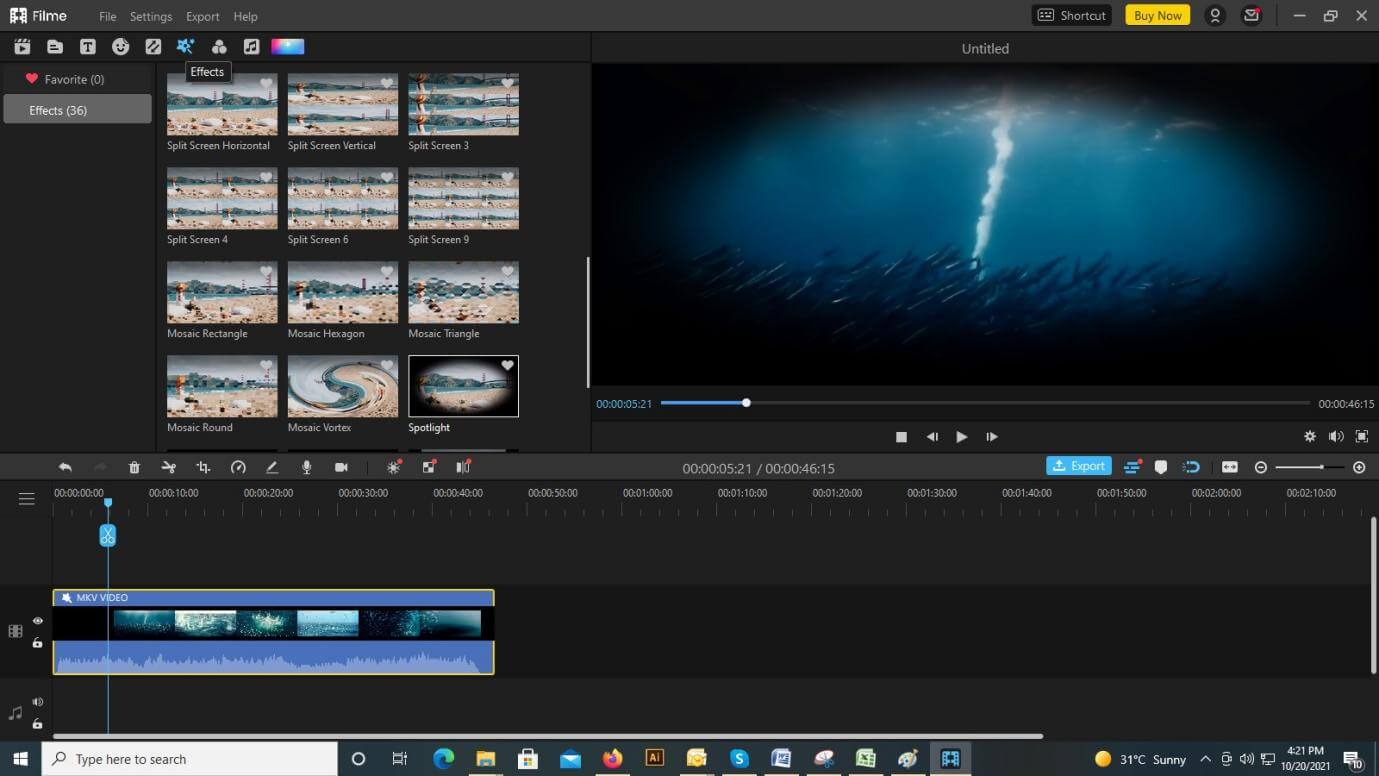Split clip using the scissors toolbar icon

point(169,467)
